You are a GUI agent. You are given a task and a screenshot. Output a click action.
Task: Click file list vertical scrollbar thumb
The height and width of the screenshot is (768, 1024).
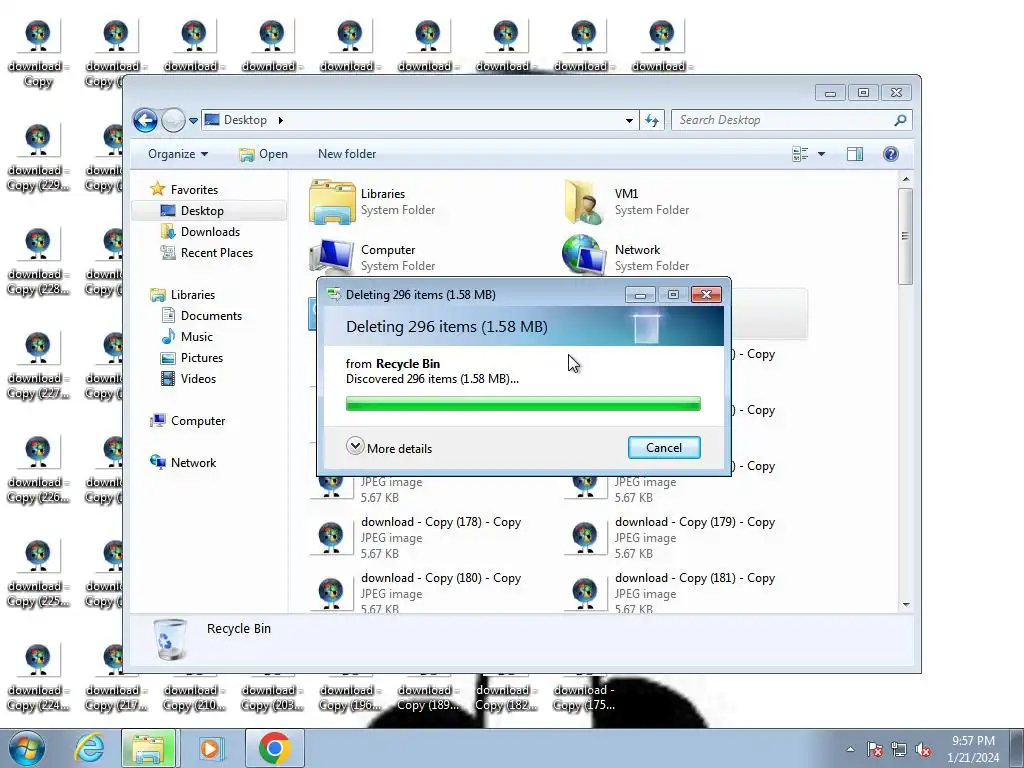(x=905, y=236)
